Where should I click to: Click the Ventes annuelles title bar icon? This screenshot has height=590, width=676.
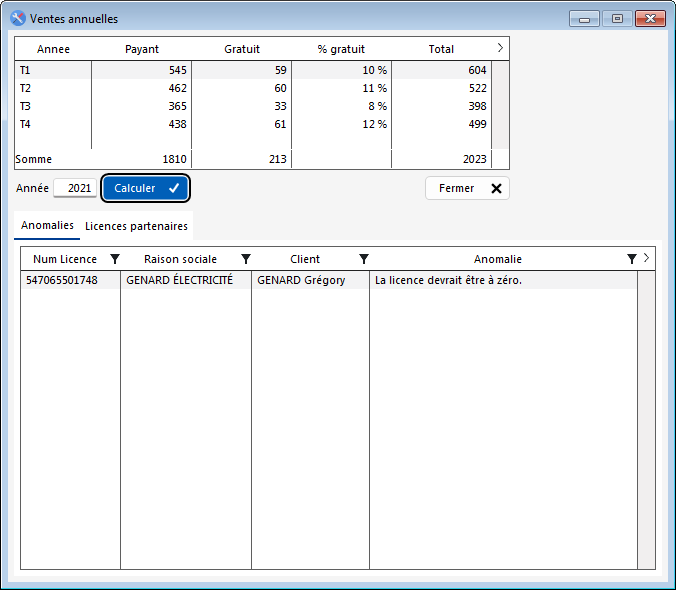[17, 18]
